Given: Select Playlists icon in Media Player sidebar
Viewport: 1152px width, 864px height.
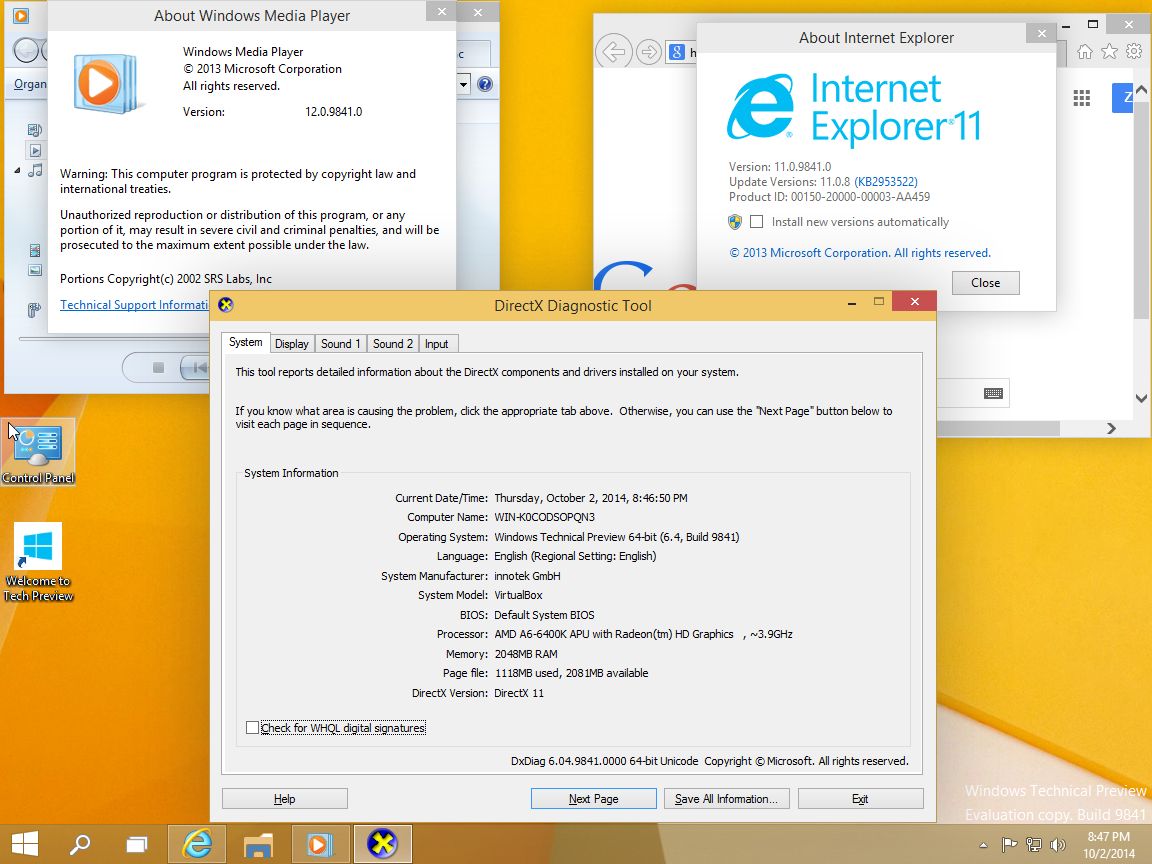Looking at the screenshot, I should point(35,151).
